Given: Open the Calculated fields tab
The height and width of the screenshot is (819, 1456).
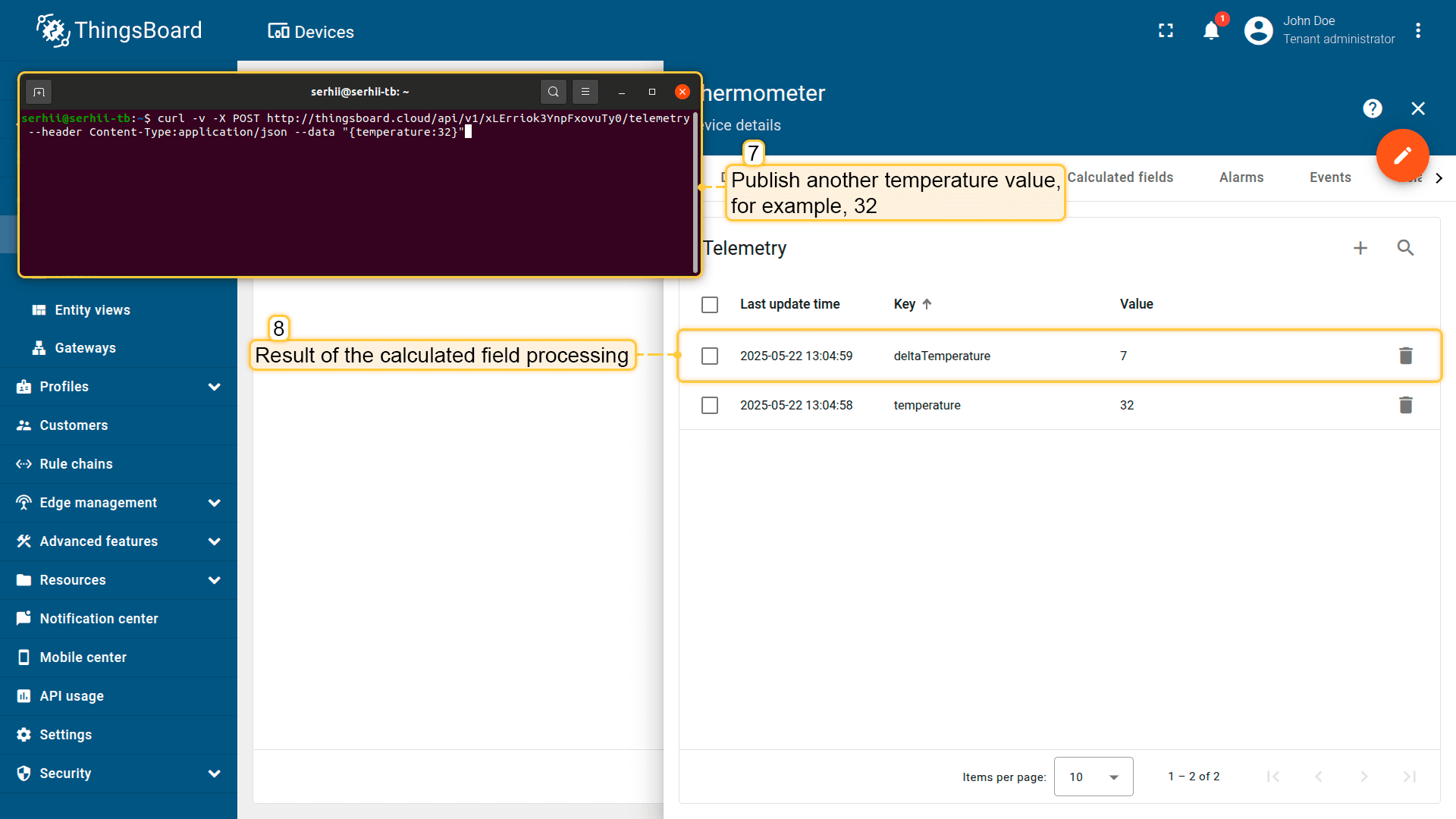Looking at the screenshot, I should [1120, 177].
